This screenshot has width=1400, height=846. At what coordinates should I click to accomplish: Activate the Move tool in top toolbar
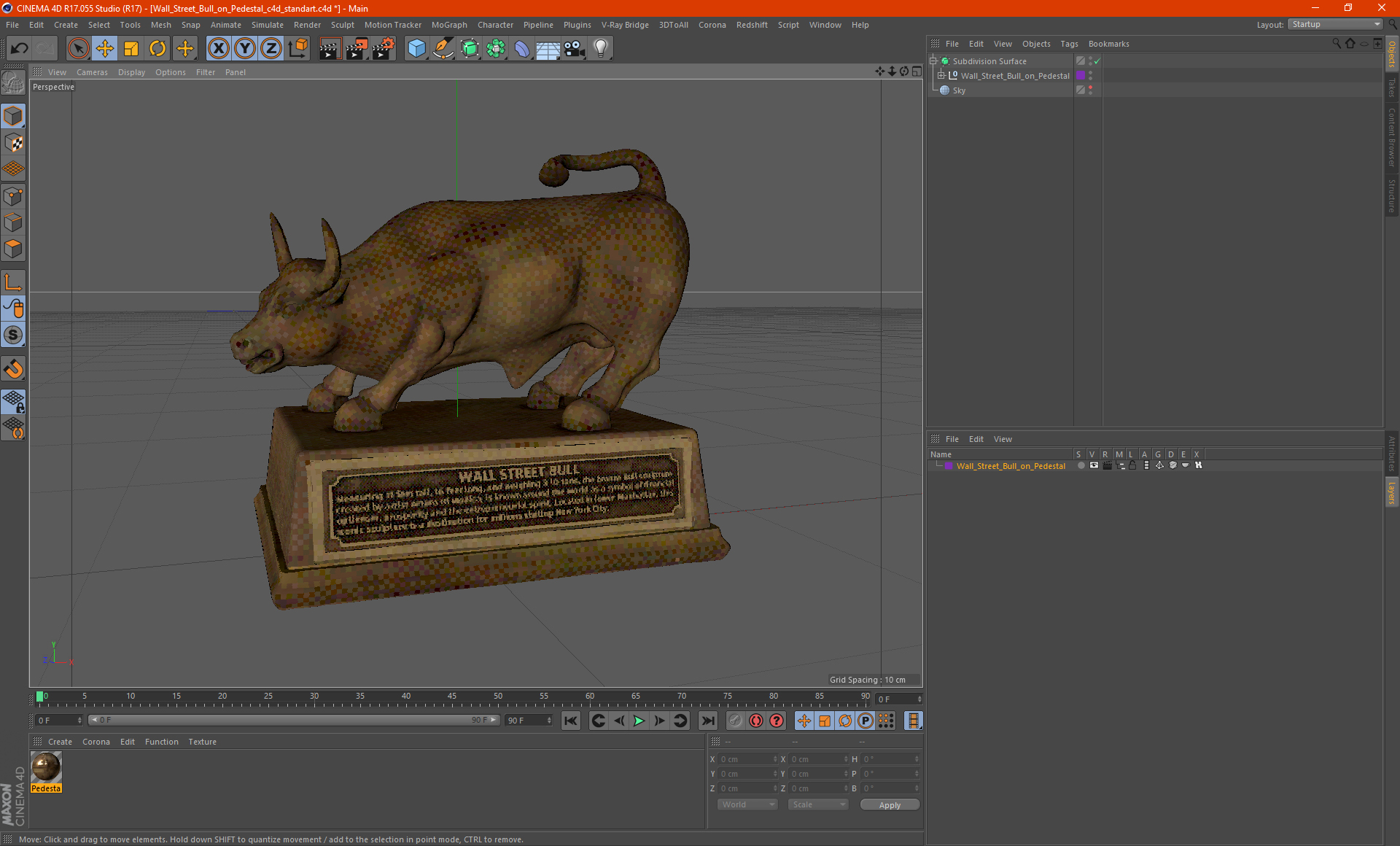(x=105, y=49)
